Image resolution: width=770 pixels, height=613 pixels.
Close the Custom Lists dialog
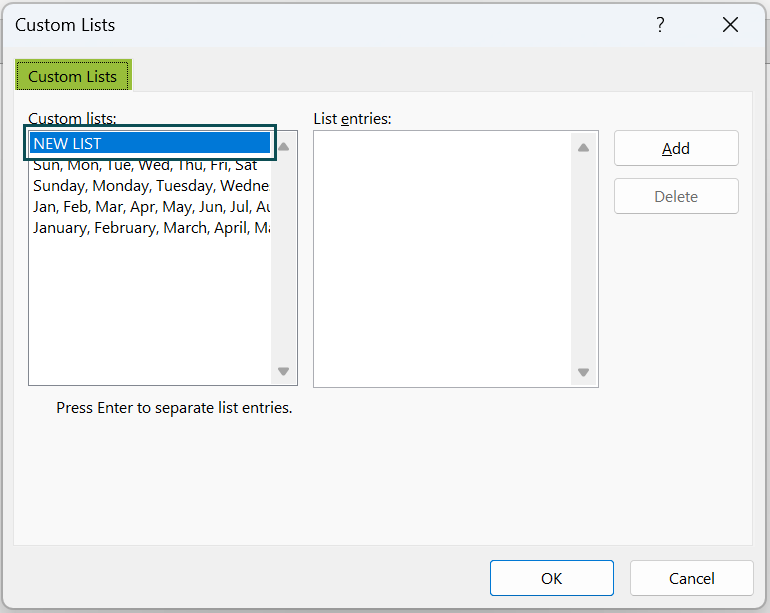tap(730, 25)
